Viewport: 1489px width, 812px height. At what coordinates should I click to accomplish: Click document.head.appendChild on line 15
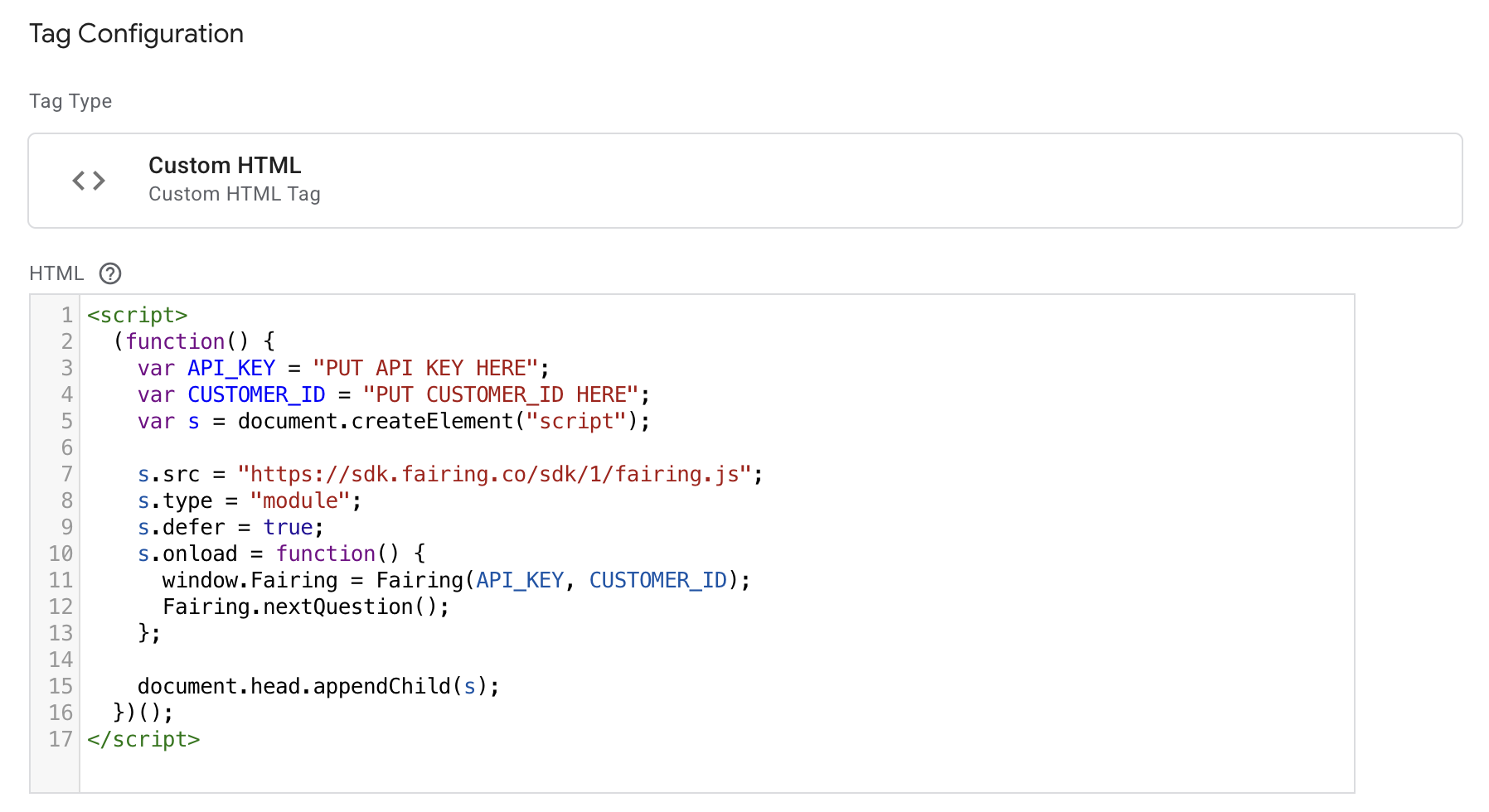(x=294, y=686)
